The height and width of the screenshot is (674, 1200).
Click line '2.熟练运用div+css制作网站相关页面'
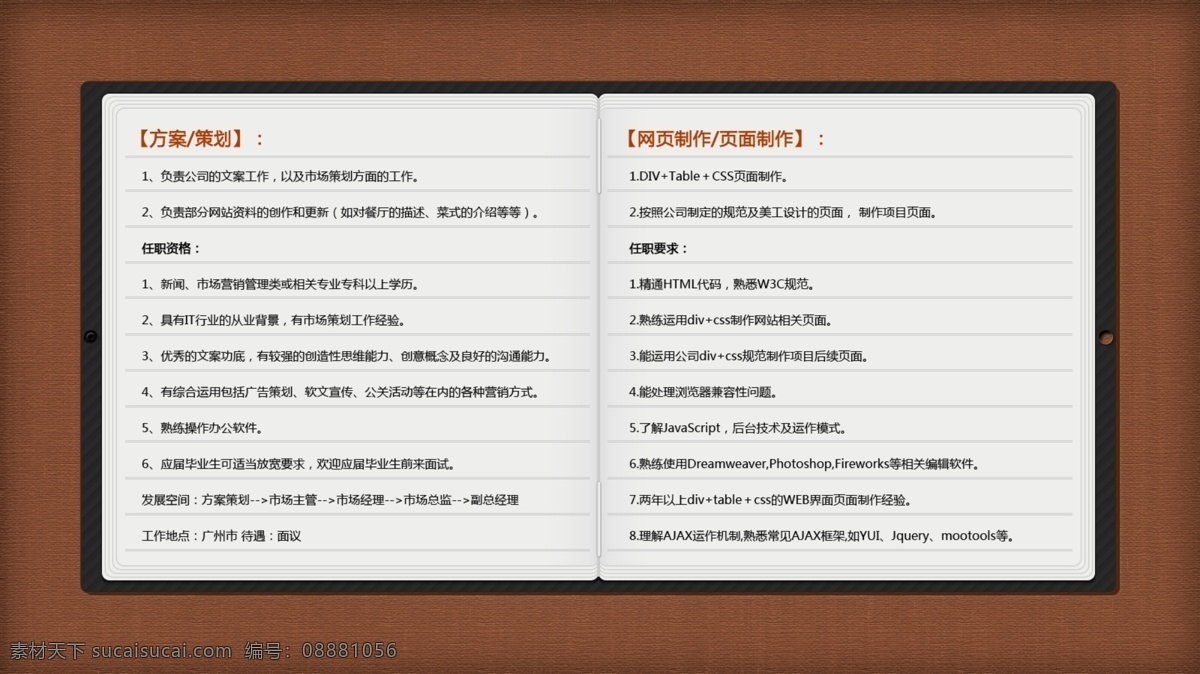click(731, 320)
